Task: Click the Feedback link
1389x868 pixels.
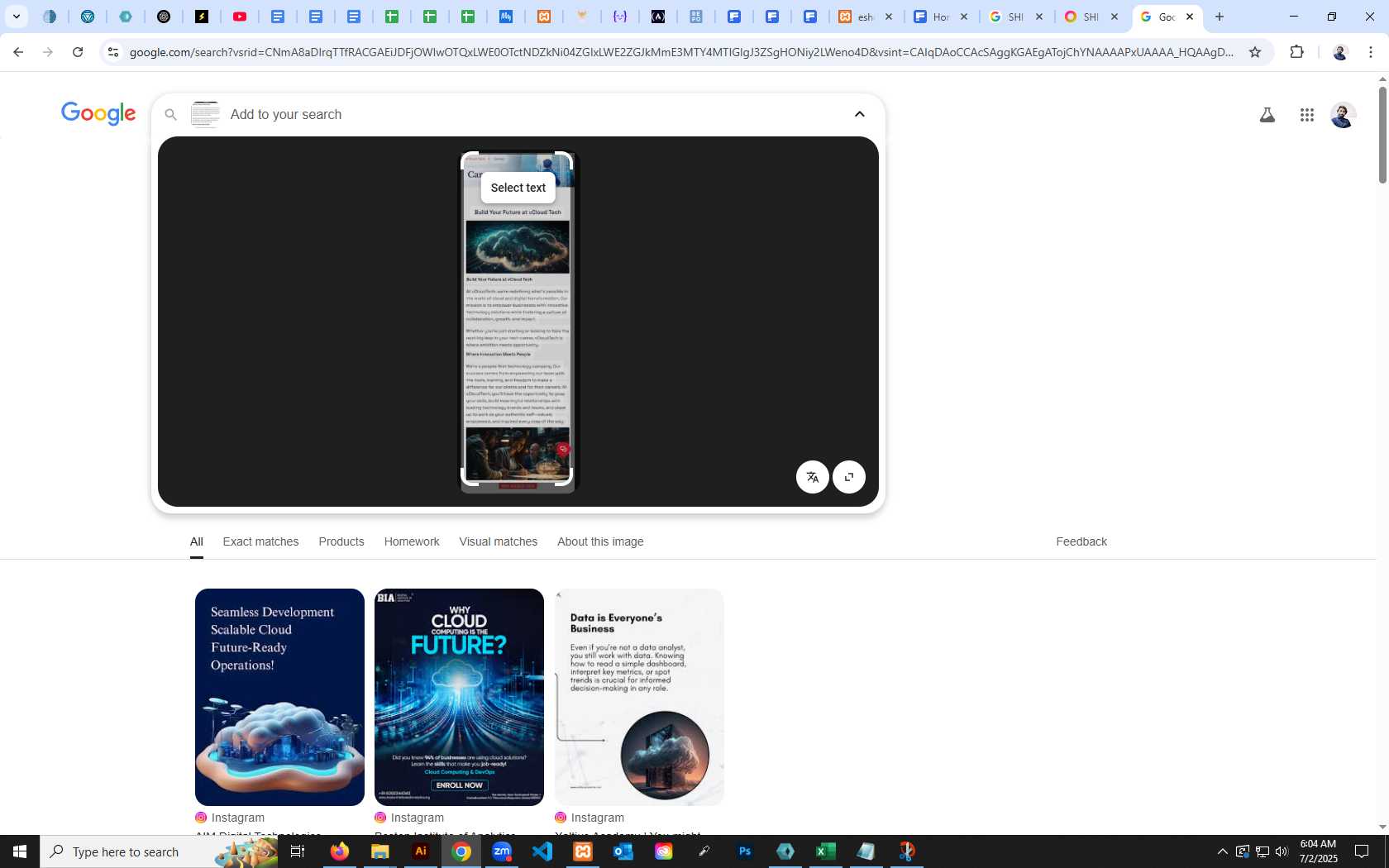Action: (1081, 541)
